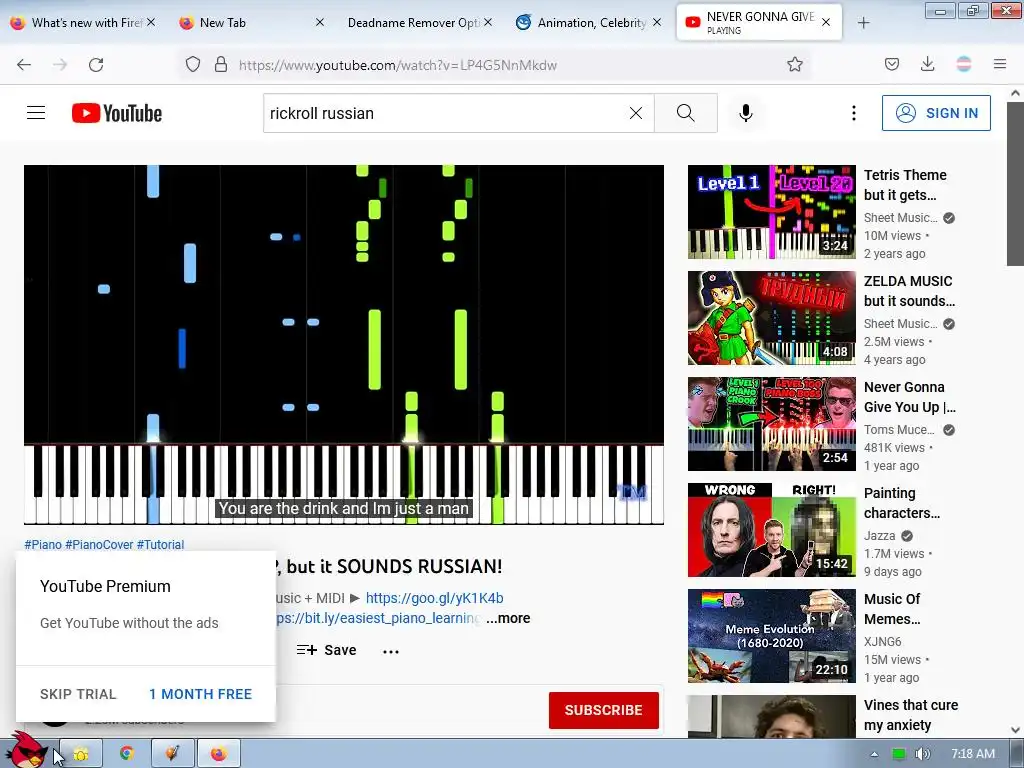Open Tetris Theme video thumbnail
Image resolution: width=1024 pixels, height=768 pixels.
[x=771, y=212]
